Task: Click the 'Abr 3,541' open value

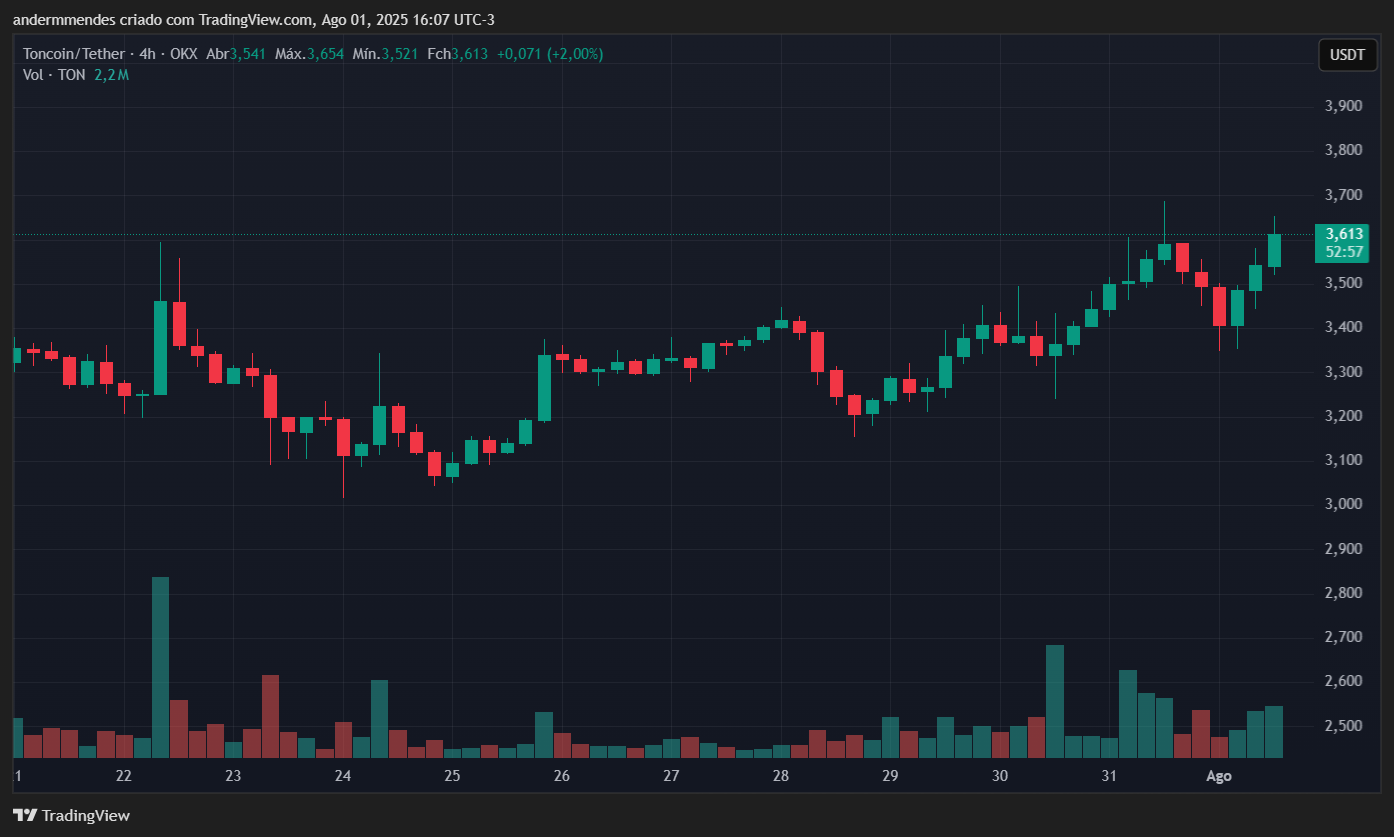Action: [x=236, y=54]
